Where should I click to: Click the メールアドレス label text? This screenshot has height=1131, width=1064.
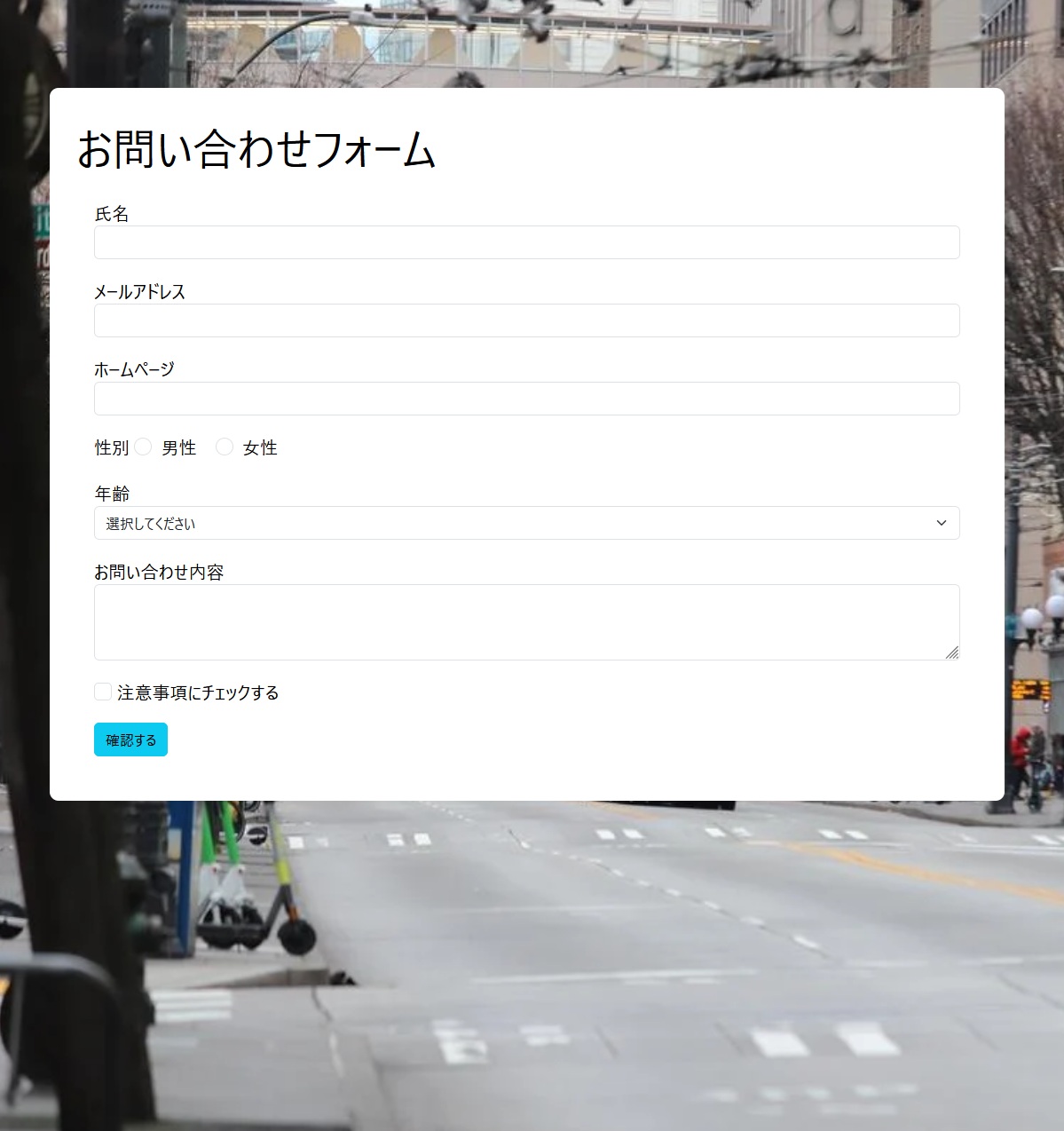click(x=140, y=290)
